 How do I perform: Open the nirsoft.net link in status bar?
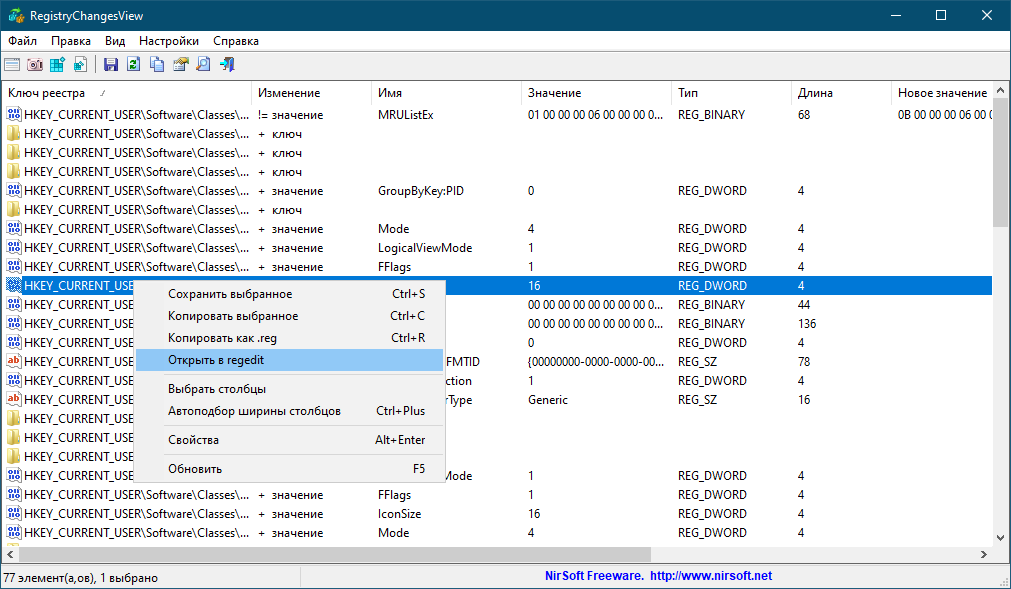point(710,576)
